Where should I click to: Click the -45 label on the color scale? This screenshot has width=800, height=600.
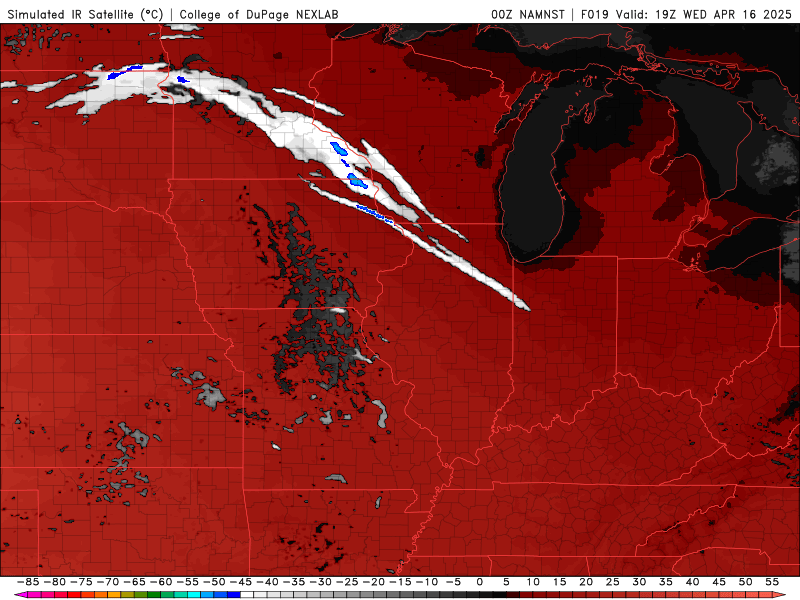[240, 582]
